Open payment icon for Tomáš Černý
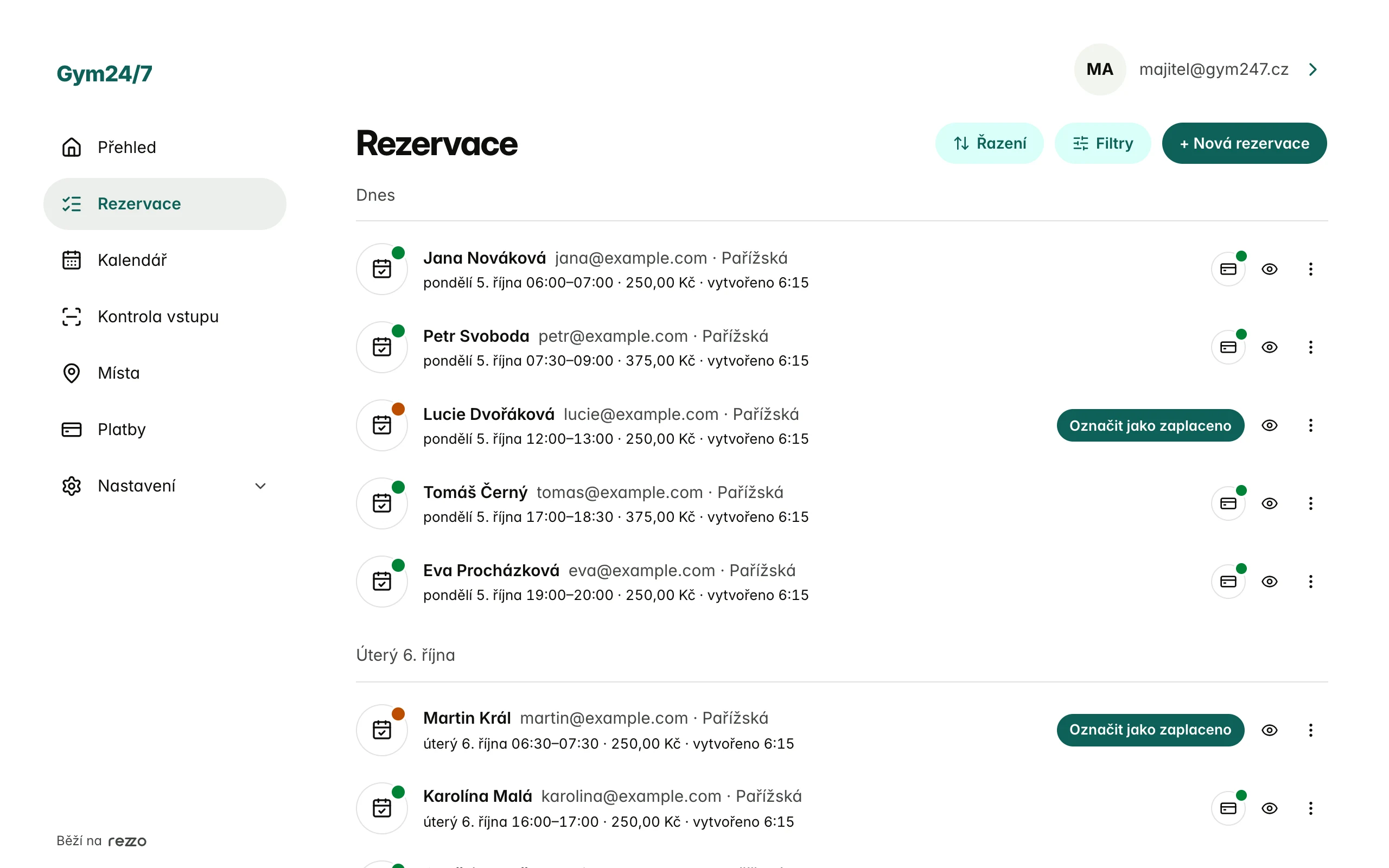 click(1228, 503)
